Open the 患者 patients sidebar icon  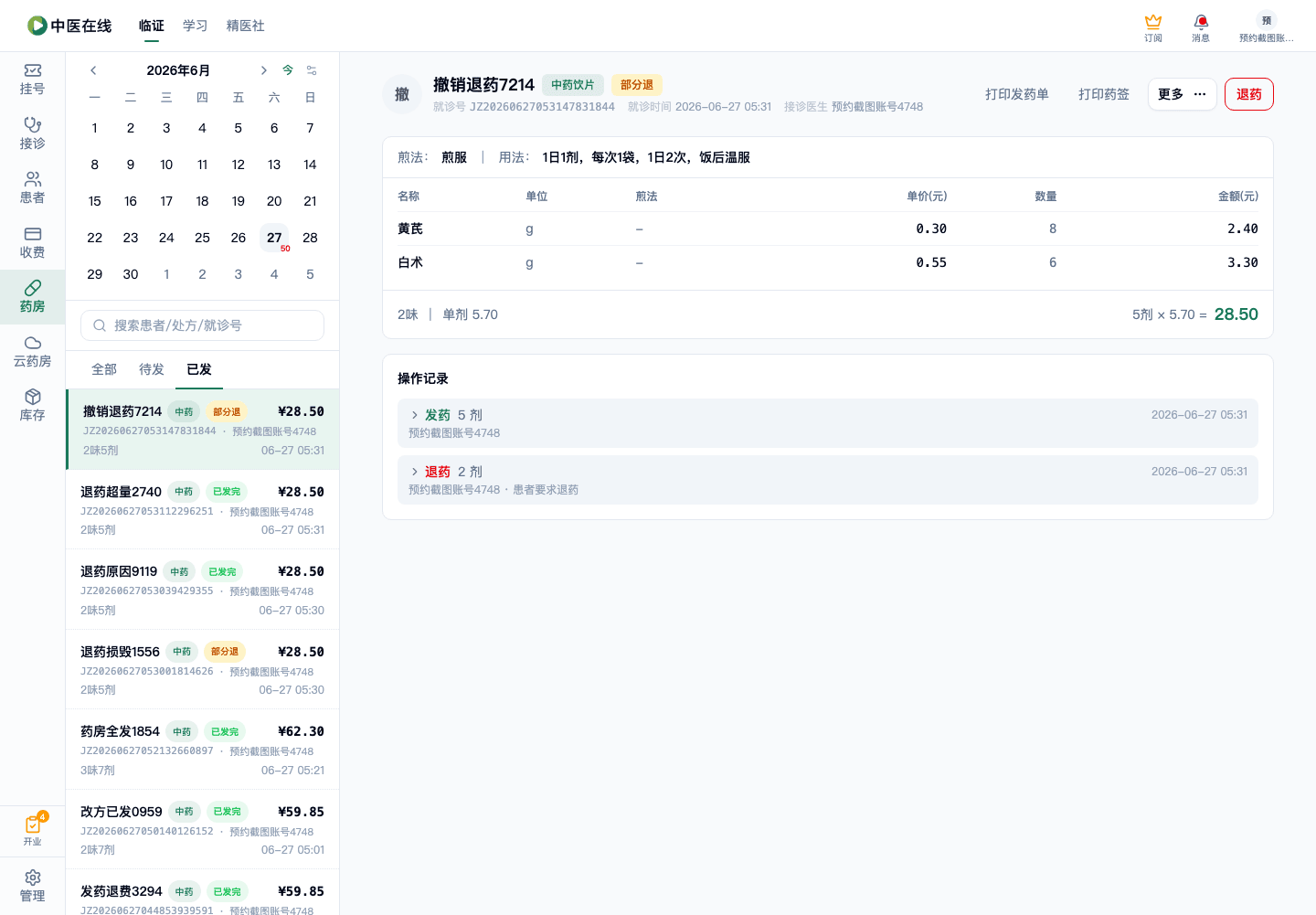coord(32,188)
